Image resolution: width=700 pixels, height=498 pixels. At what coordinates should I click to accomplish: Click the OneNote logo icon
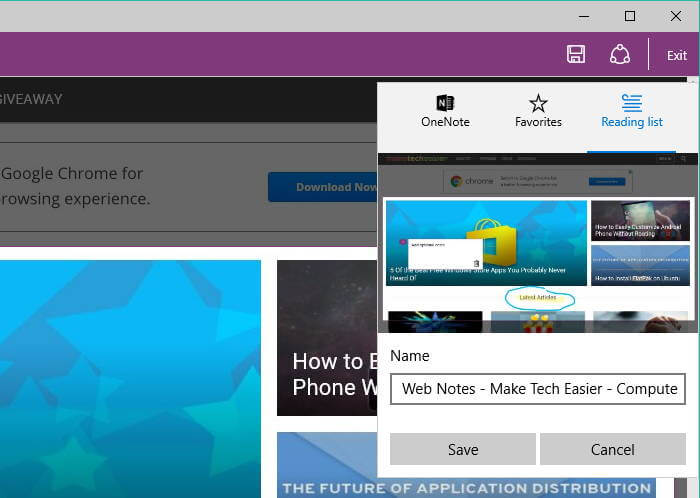tap(445, 103)
